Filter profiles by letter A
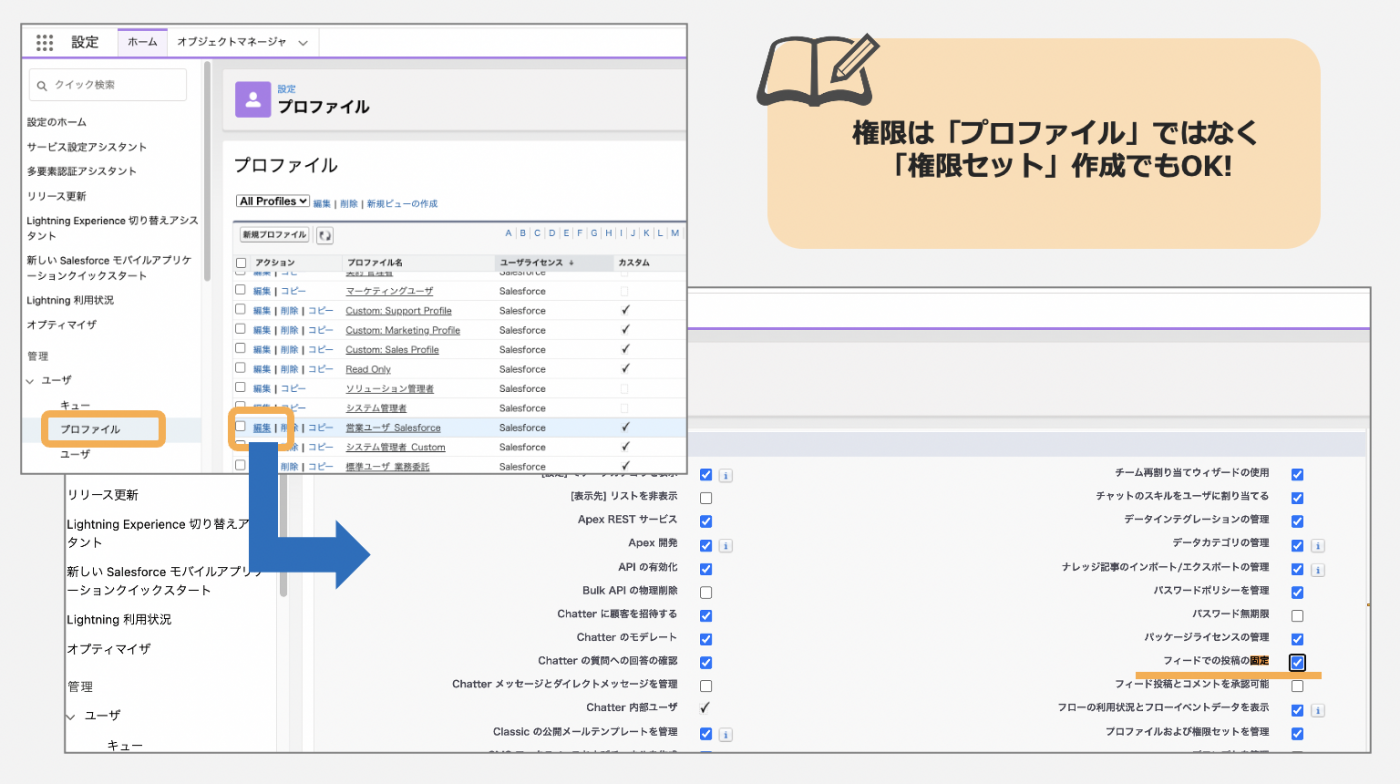1400x784 pixels. pyautogui.click(x=508, y=233)
